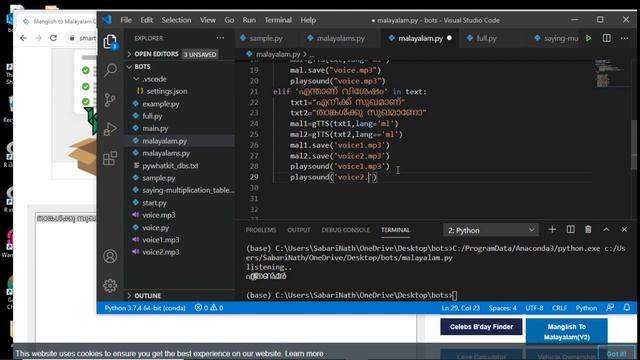Change line endings via CRLF
Image resolution: width=640 pixels, height=360 pixels.
(559, 308)
